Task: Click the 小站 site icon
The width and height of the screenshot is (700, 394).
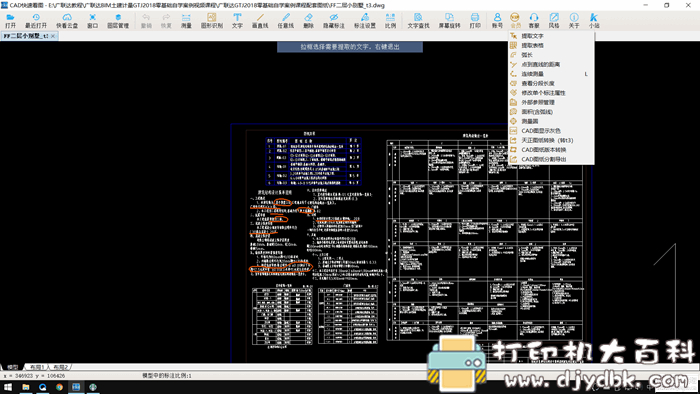Action: pos(594,21)
